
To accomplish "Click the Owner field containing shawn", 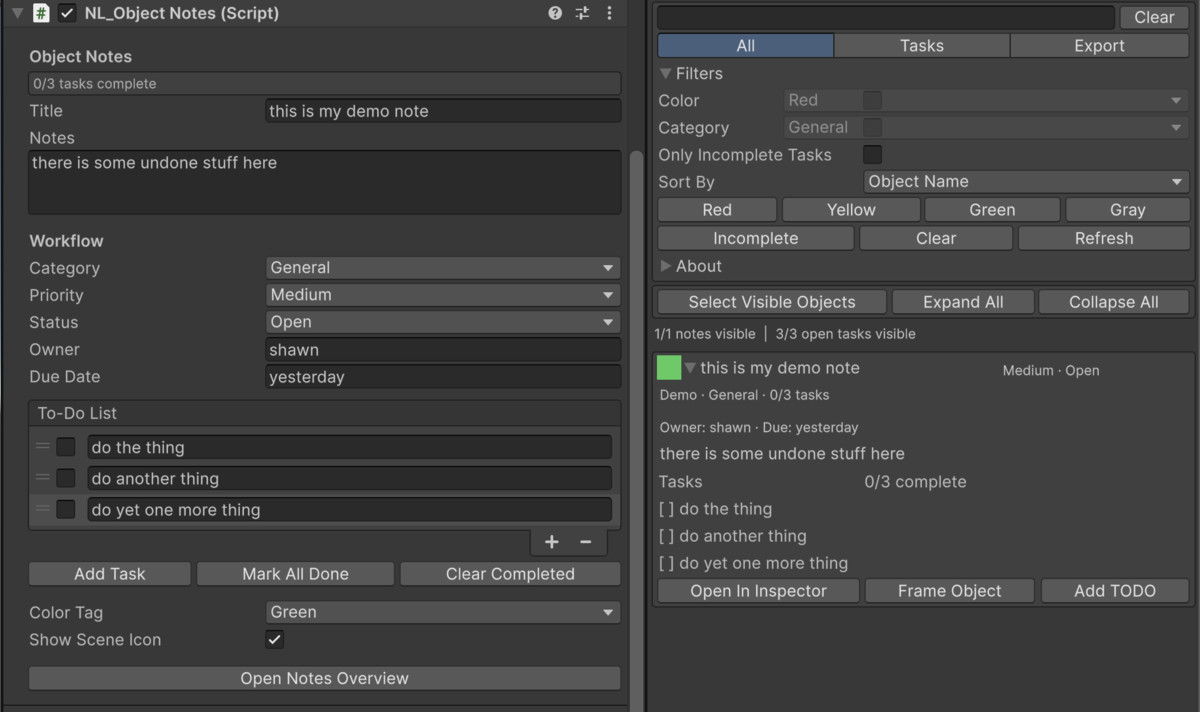I will coord(443,350).
